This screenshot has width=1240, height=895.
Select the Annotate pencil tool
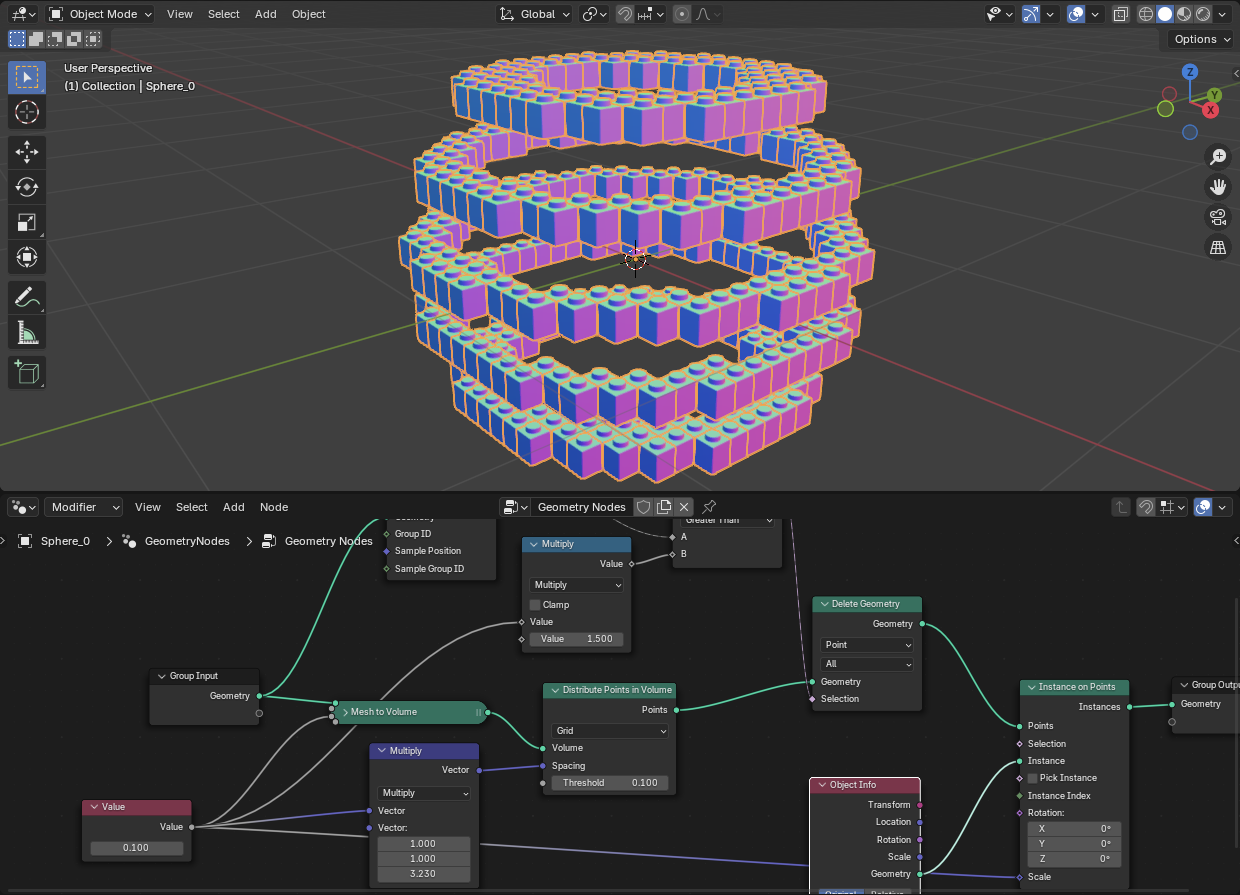(x=27, y=297)
